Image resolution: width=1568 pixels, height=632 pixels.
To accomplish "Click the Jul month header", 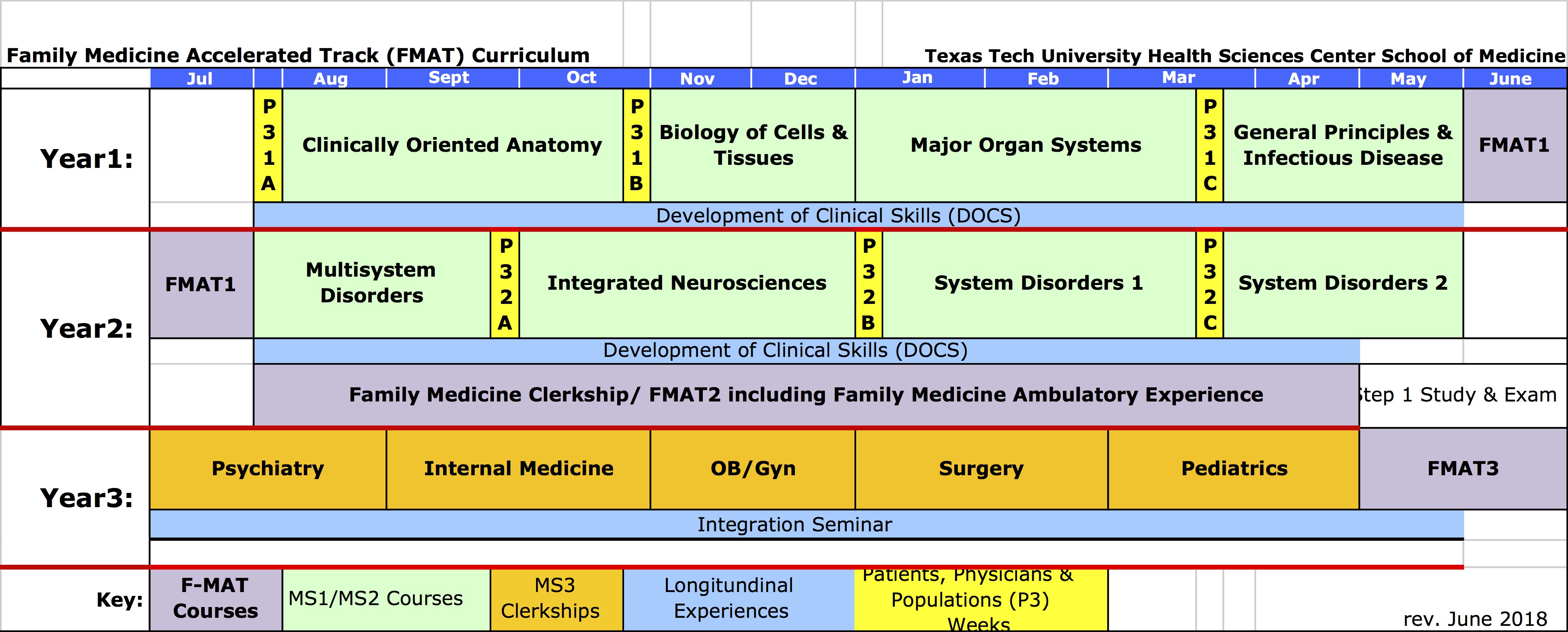I will (202, 78).
